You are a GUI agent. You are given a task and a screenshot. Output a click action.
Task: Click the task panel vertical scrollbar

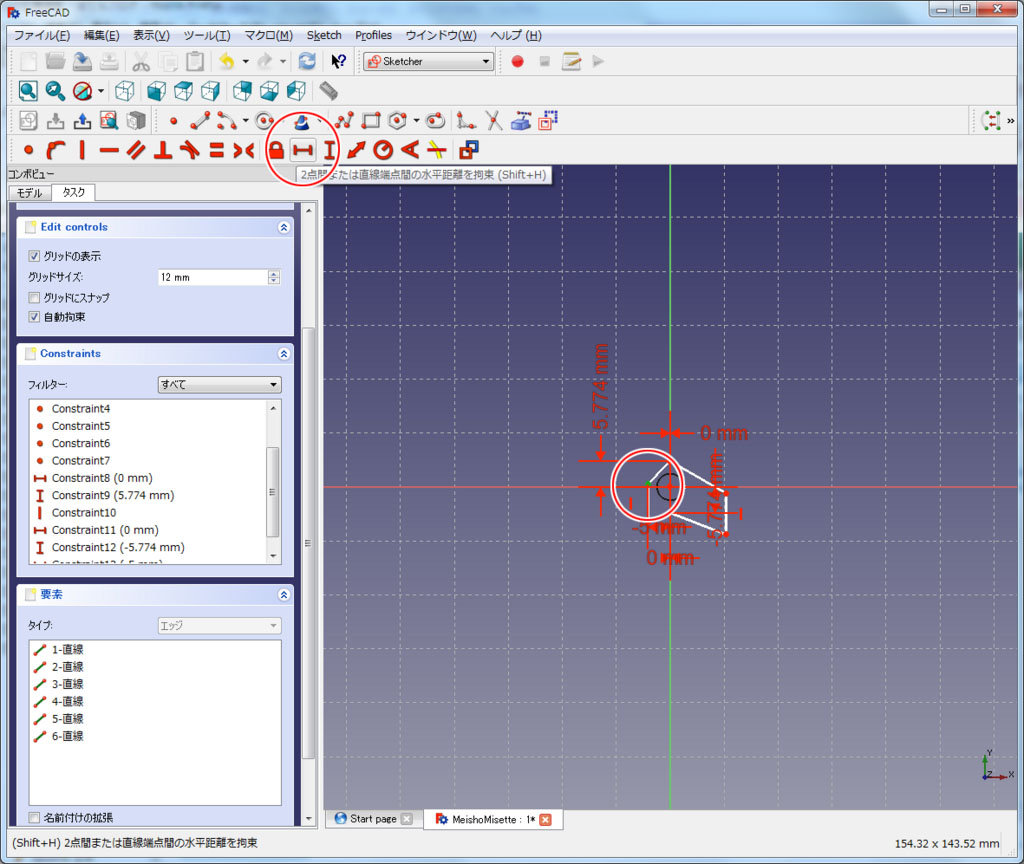(x=309, y=542)
